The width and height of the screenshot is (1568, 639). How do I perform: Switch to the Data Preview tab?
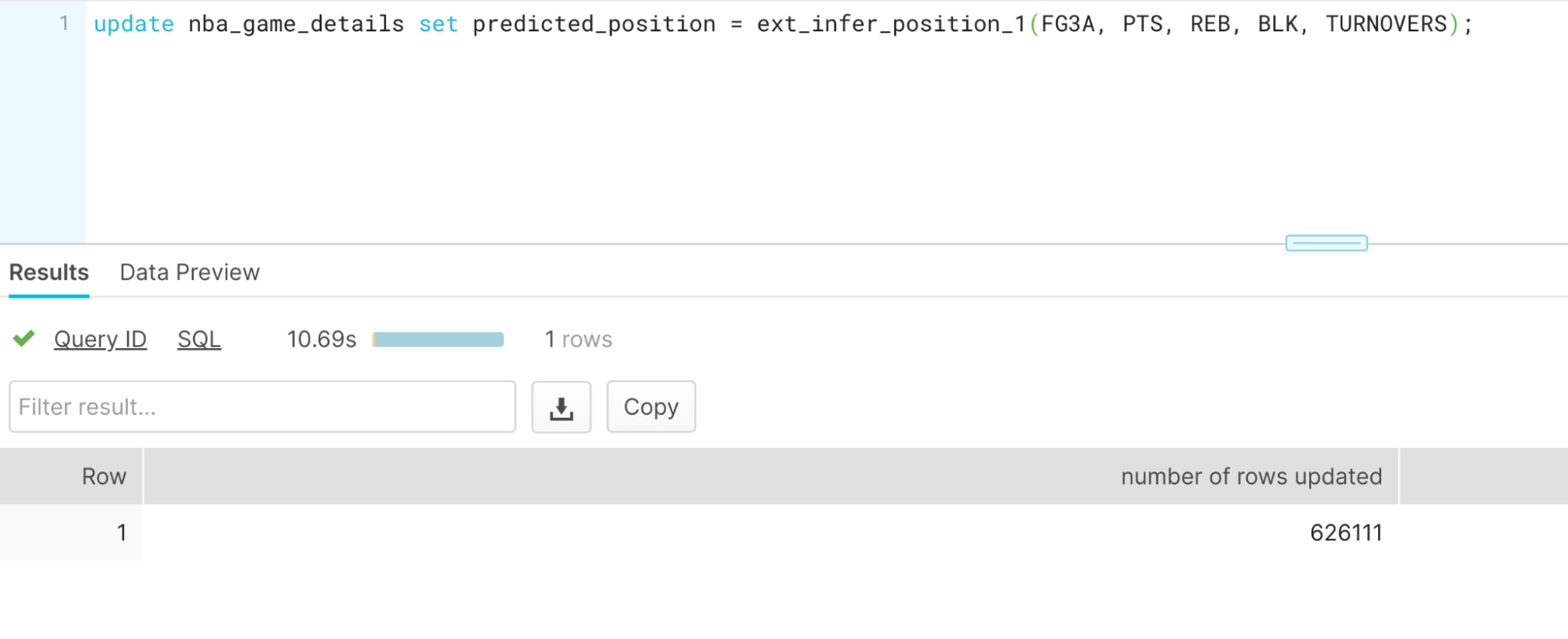(189, 272)
